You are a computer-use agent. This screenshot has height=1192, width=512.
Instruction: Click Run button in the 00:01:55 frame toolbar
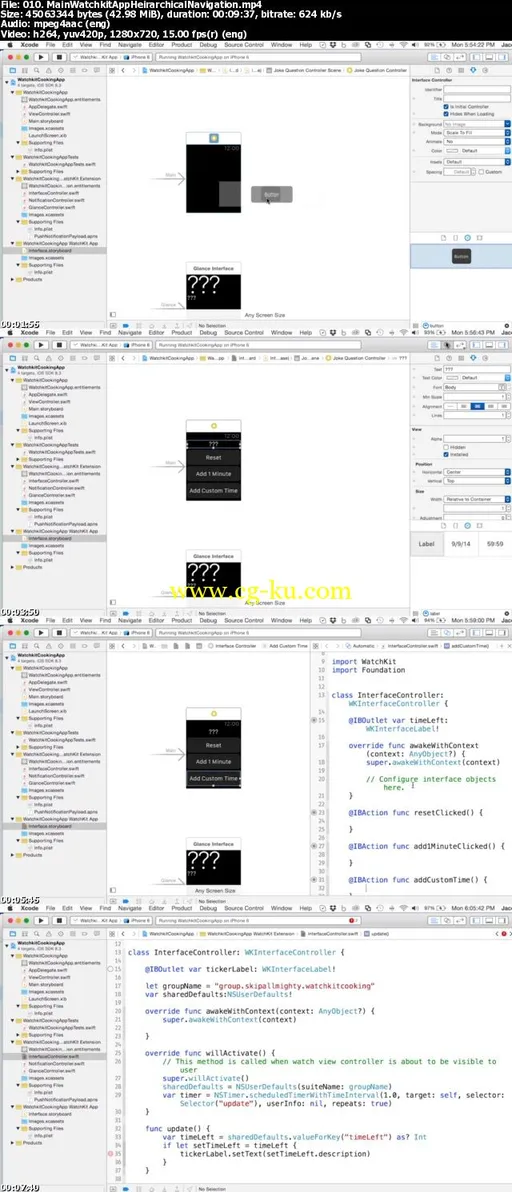(x=40, y=57)
